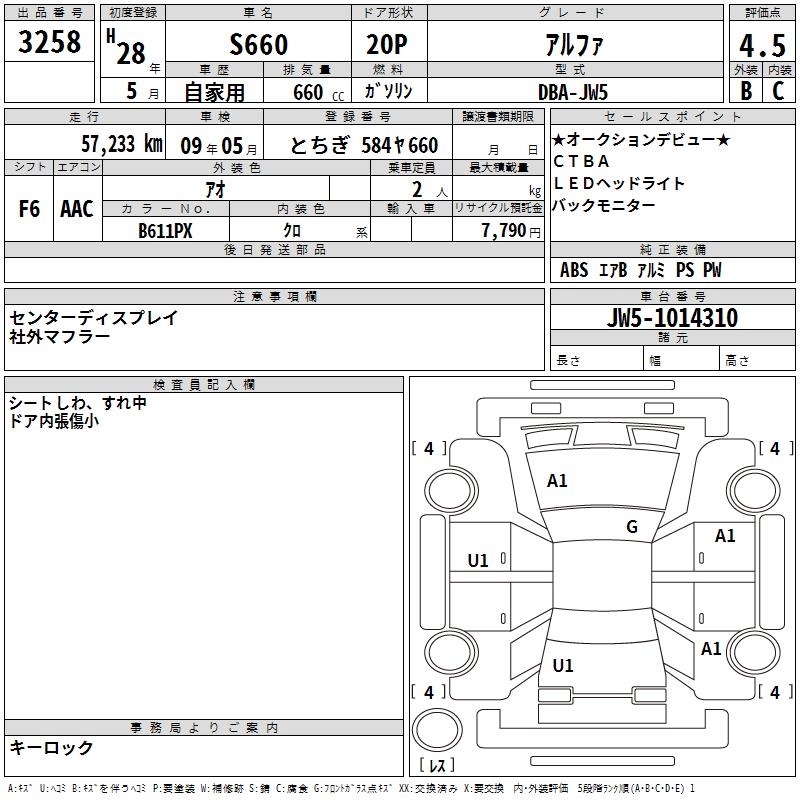Image resolution: width=800 pixels, height=800 pixels.
Task: Click interior grade C
Action: coord(778,90)
